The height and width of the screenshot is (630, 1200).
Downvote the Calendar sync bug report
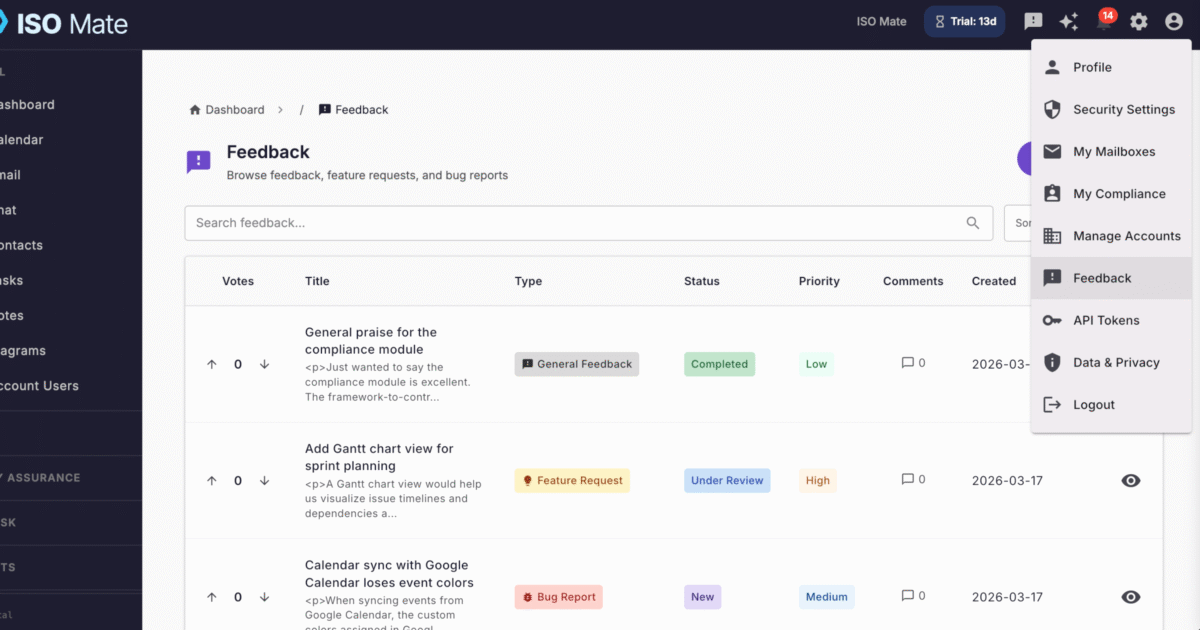tap(264, 597)
